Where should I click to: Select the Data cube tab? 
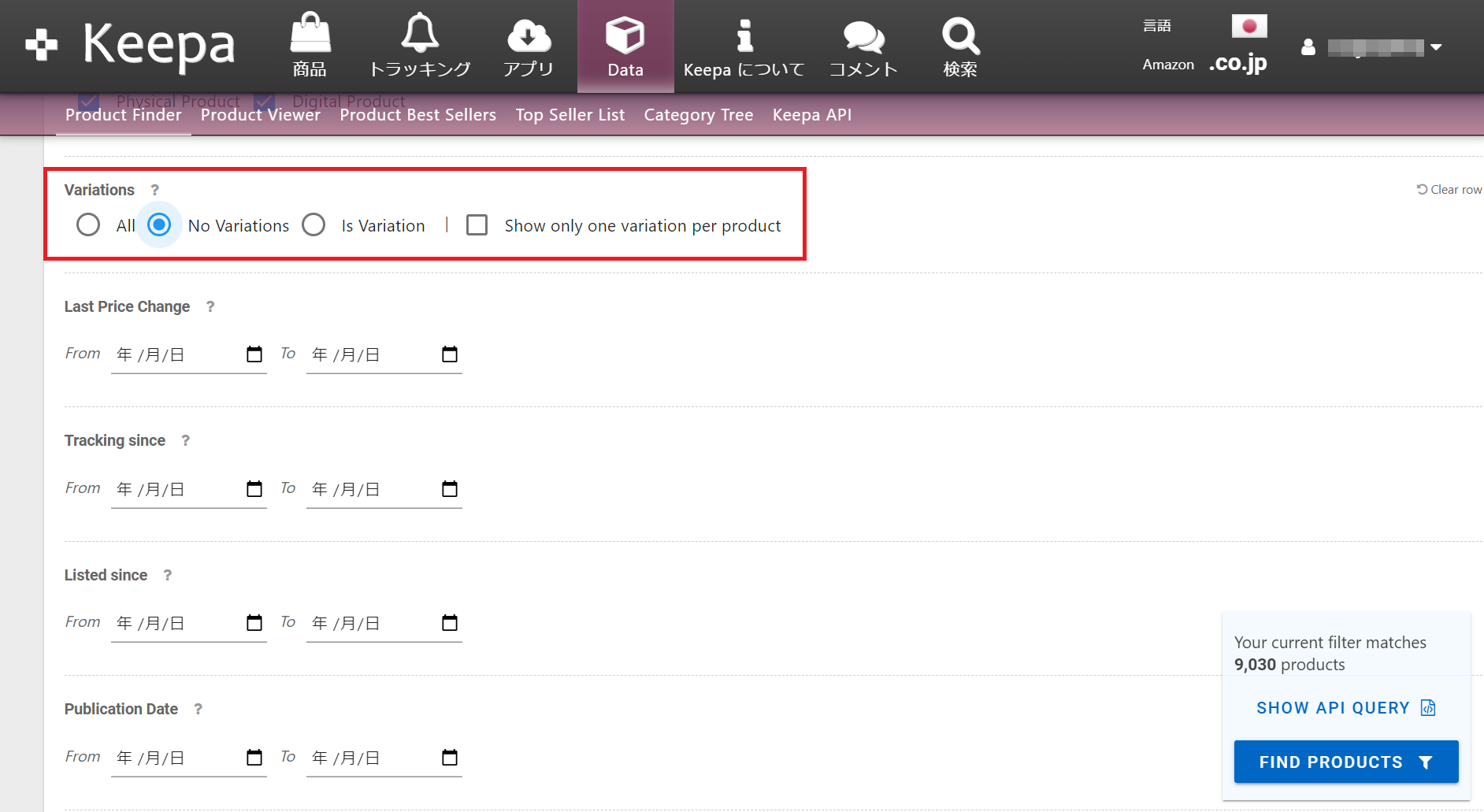coord(625,46)
